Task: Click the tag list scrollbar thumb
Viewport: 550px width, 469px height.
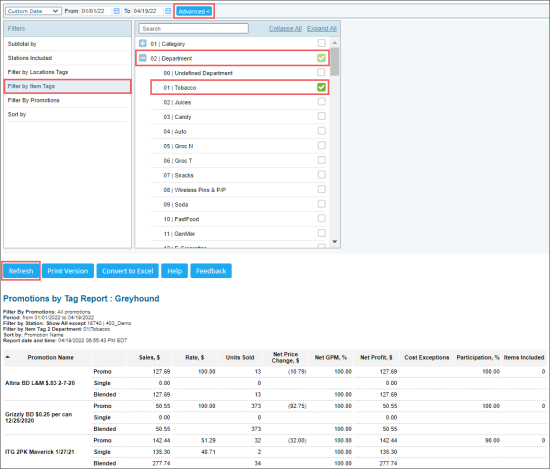Action: (335, 61)
